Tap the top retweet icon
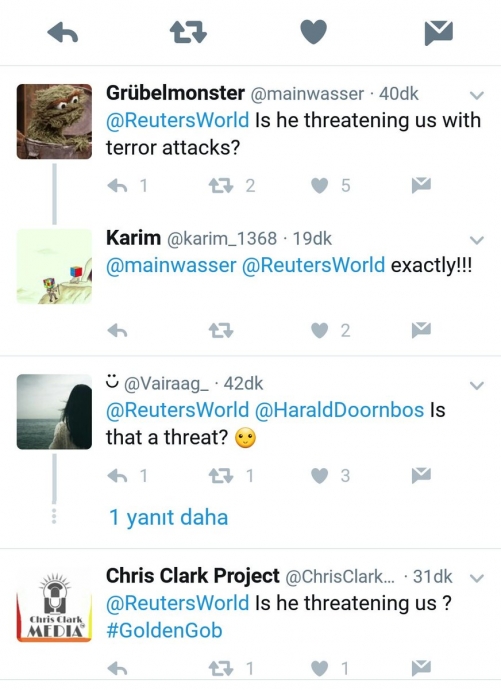 [x=188, y=33]
